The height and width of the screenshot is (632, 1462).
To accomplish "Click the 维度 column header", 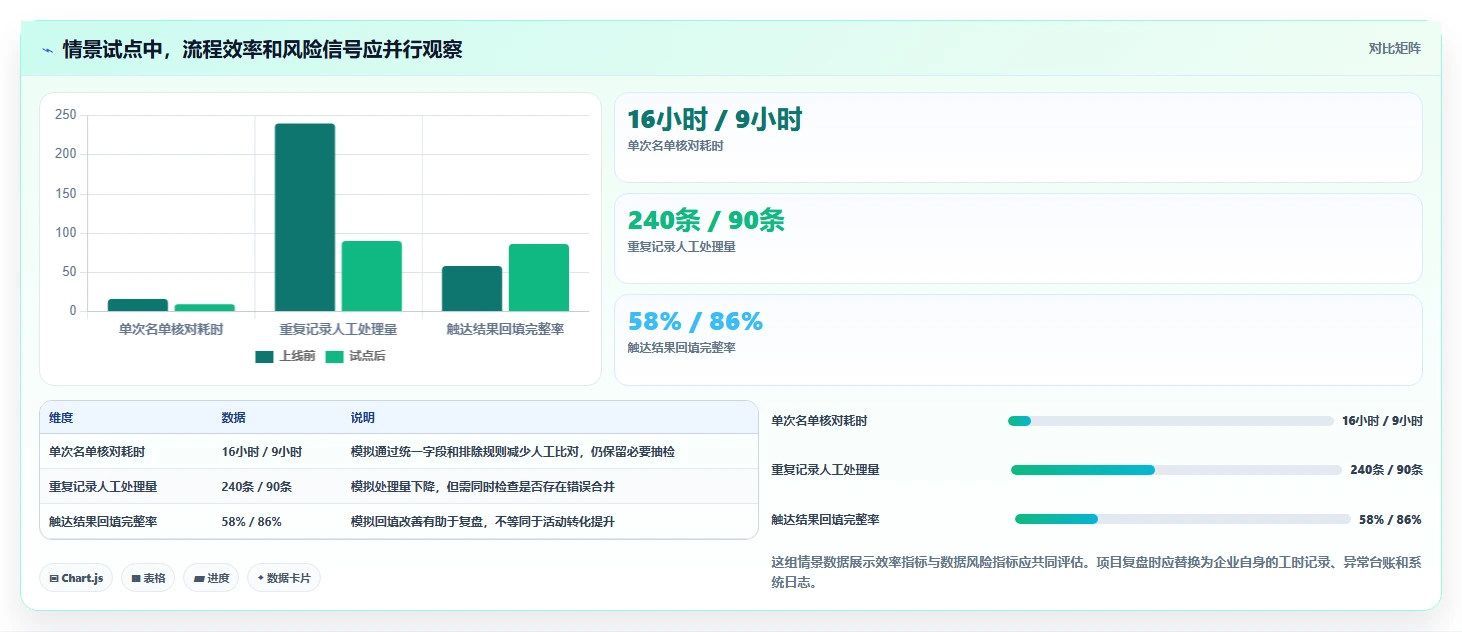I will 61,418.
